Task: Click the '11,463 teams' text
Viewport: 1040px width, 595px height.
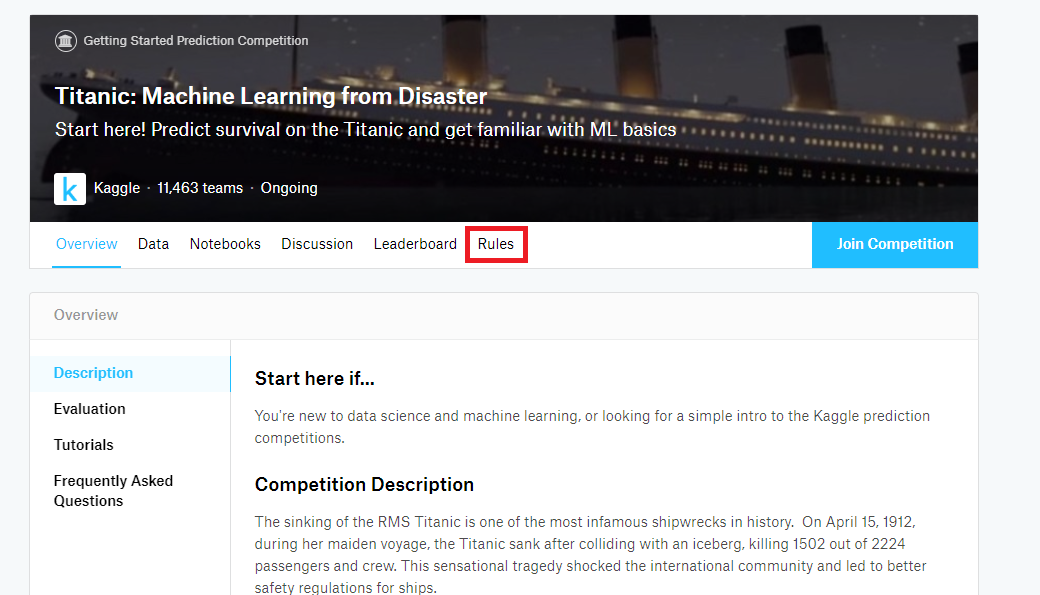Action: tap(200, 188)
